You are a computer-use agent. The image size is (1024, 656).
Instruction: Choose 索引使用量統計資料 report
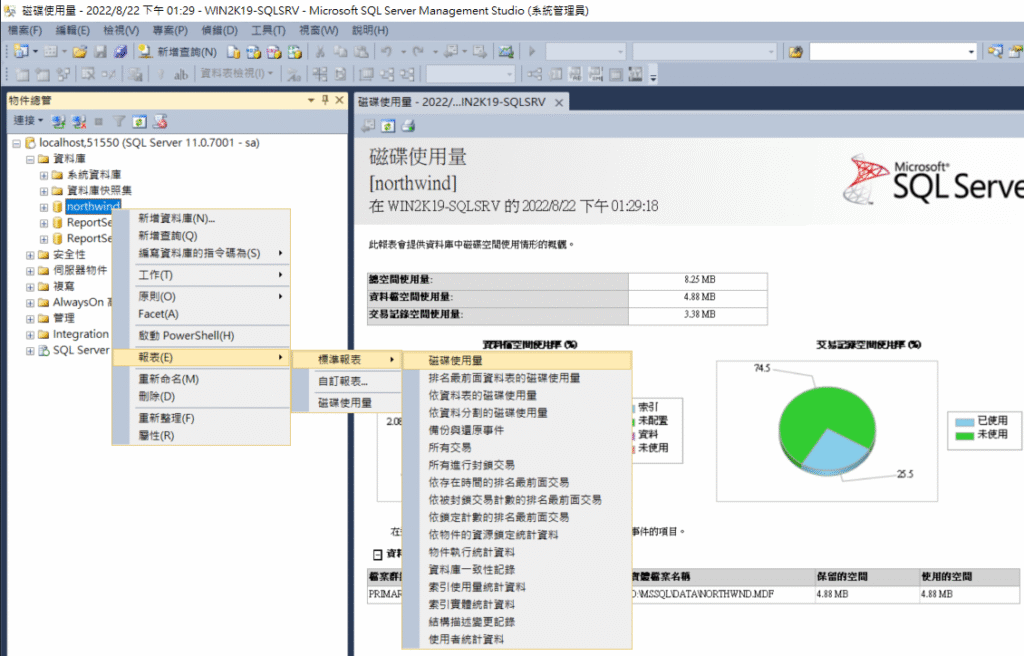pos(517,587)
